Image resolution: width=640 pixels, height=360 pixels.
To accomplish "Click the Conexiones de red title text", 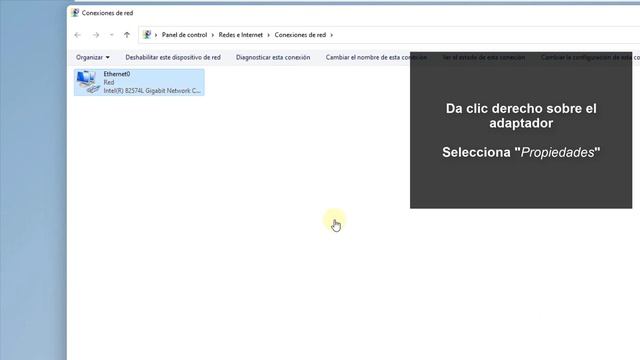I will click(107, 13).
